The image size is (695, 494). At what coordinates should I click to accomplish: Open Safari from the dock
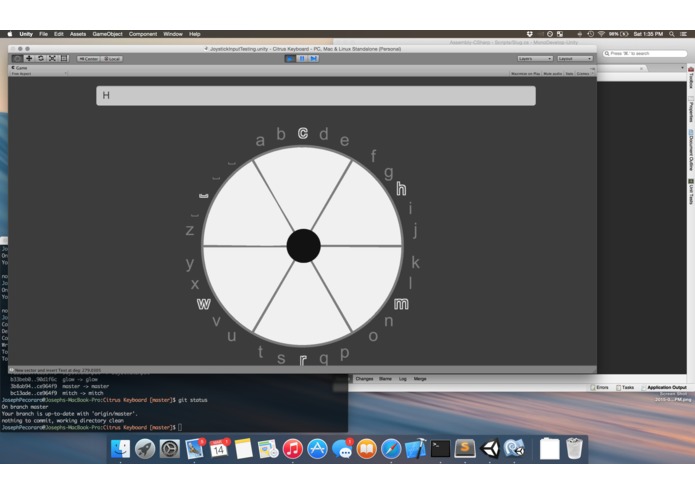coord(391,449)
